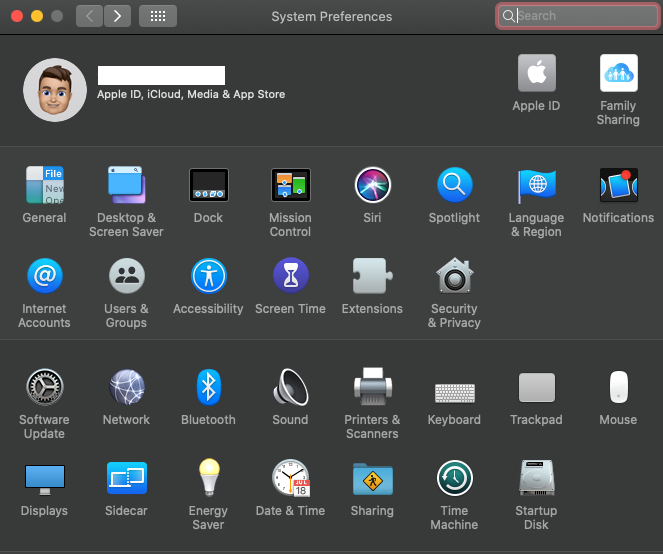Open Apple ID settings icon

(x=537, y=73)
